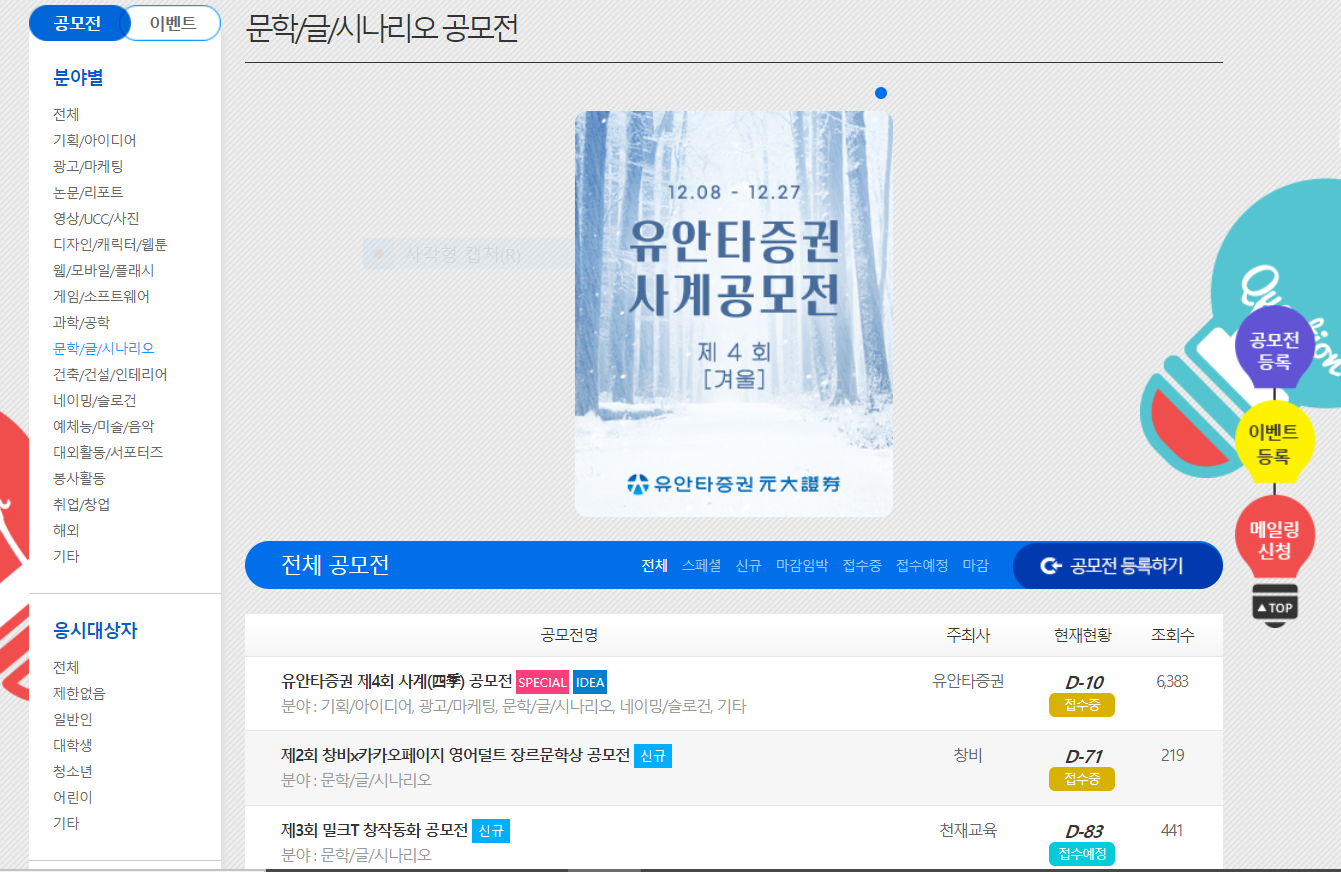This screenshot has height=872, width=1341.
Task: Choose 논문/리포트 category
Action: pos(88,192)
